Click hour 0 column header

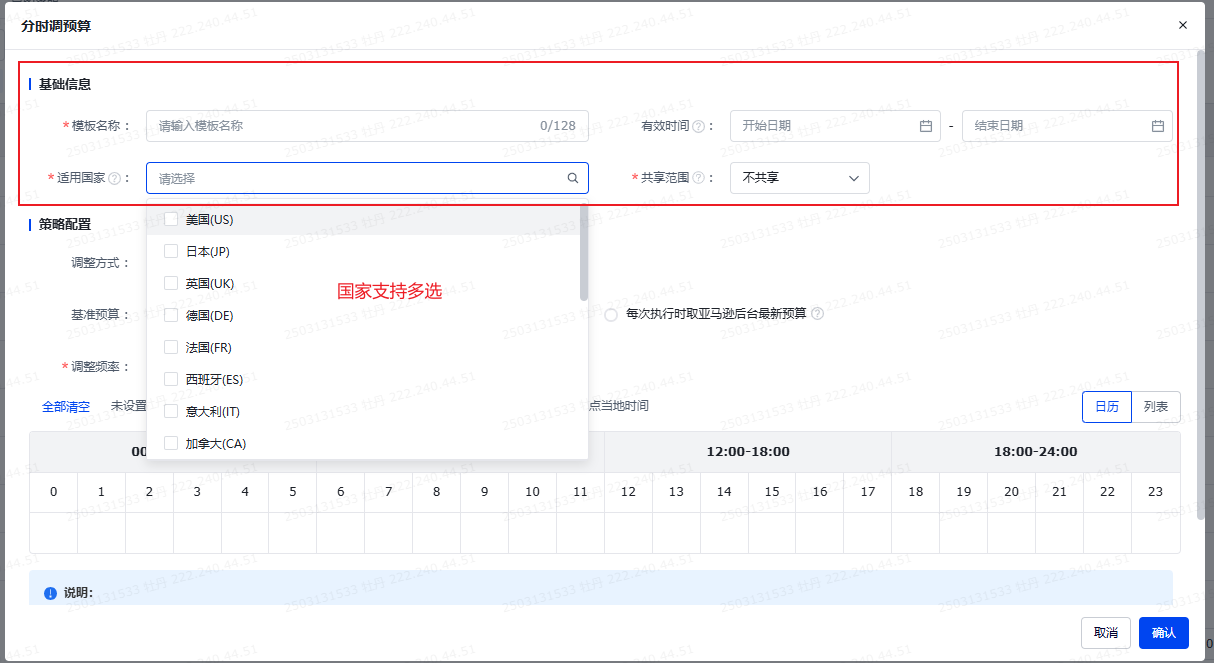click(x=54, y=492)
